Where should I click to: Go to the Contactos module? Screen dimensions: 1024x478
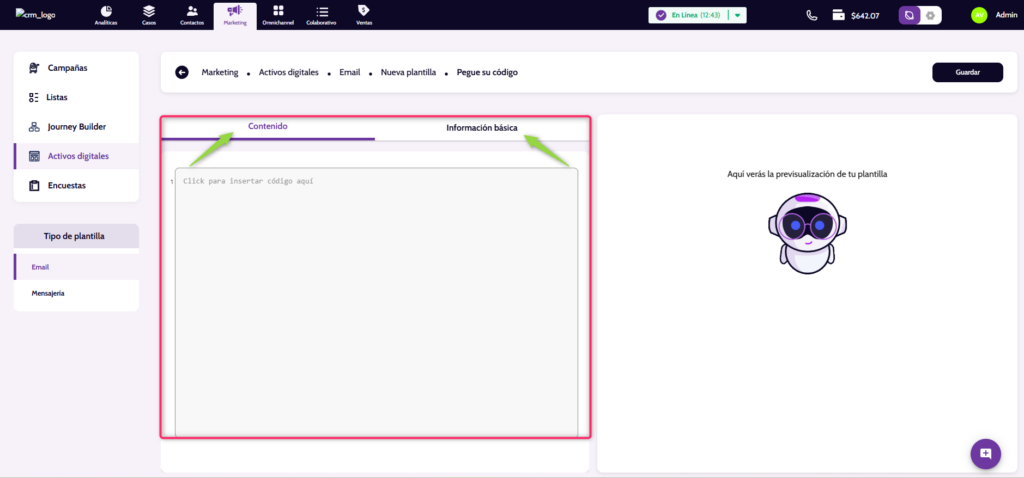point(191,14)
